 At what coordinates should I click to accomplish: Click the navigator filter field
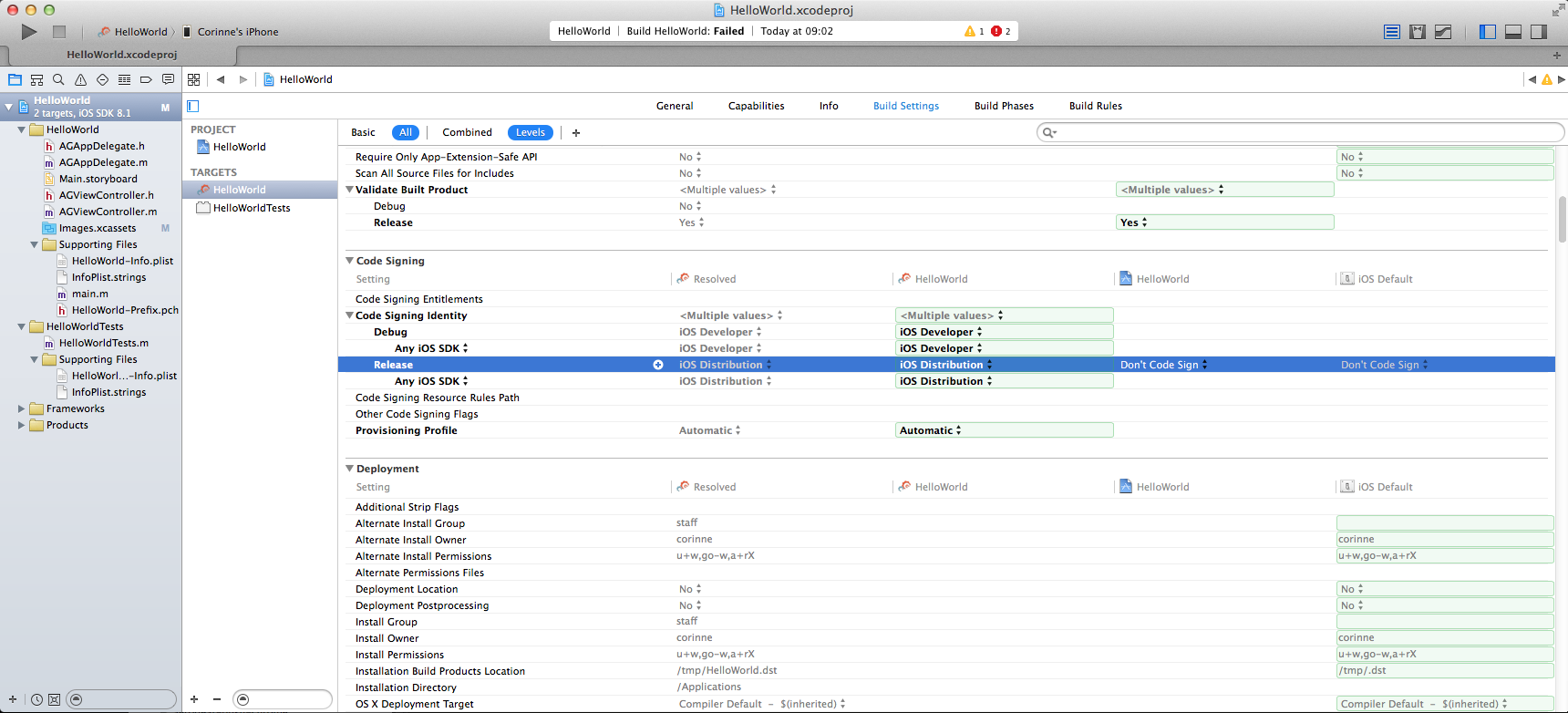(122, 699)
